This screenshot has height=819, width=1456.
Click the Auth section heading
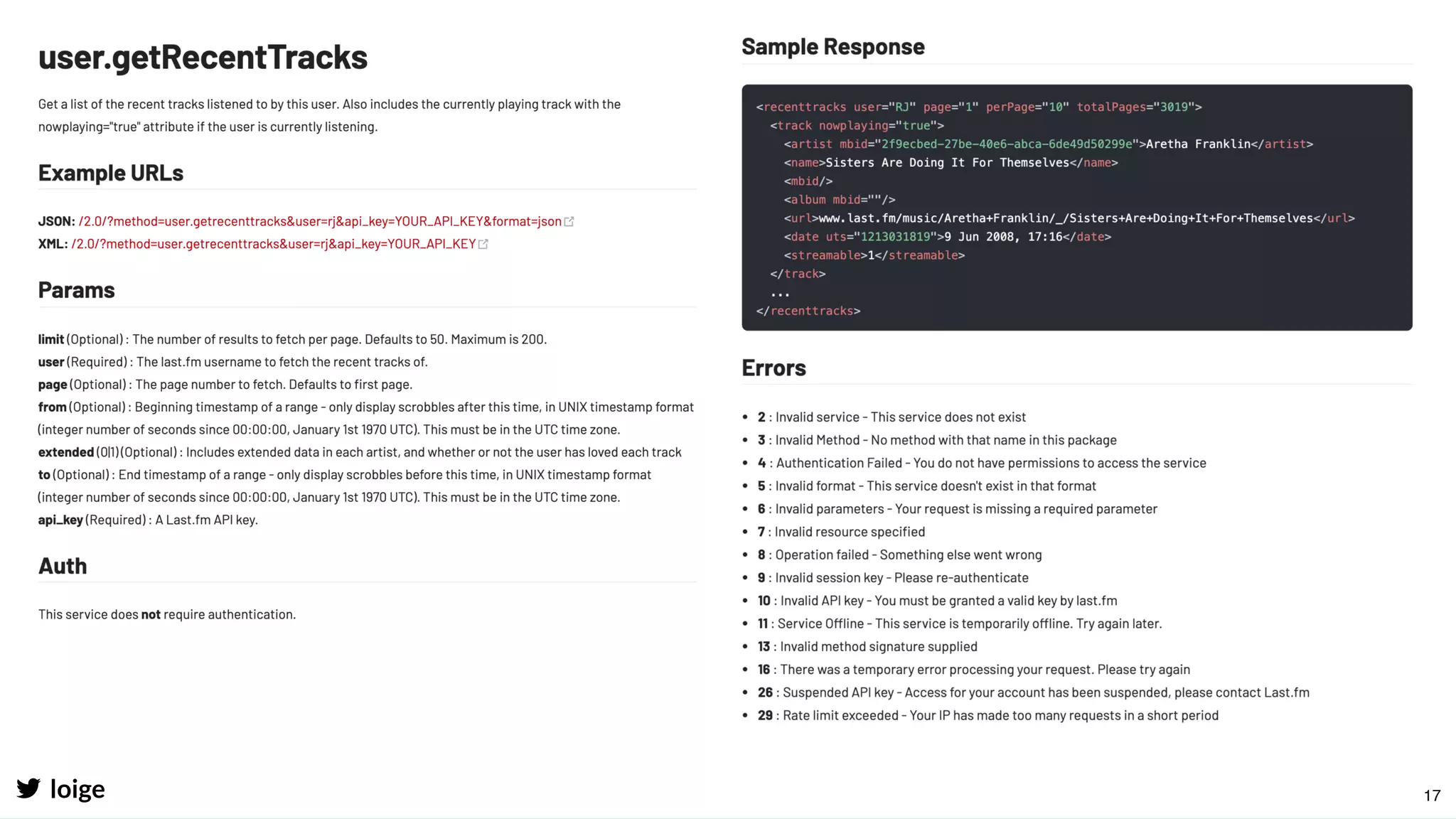pyautogui.click(x=63, y=566)
